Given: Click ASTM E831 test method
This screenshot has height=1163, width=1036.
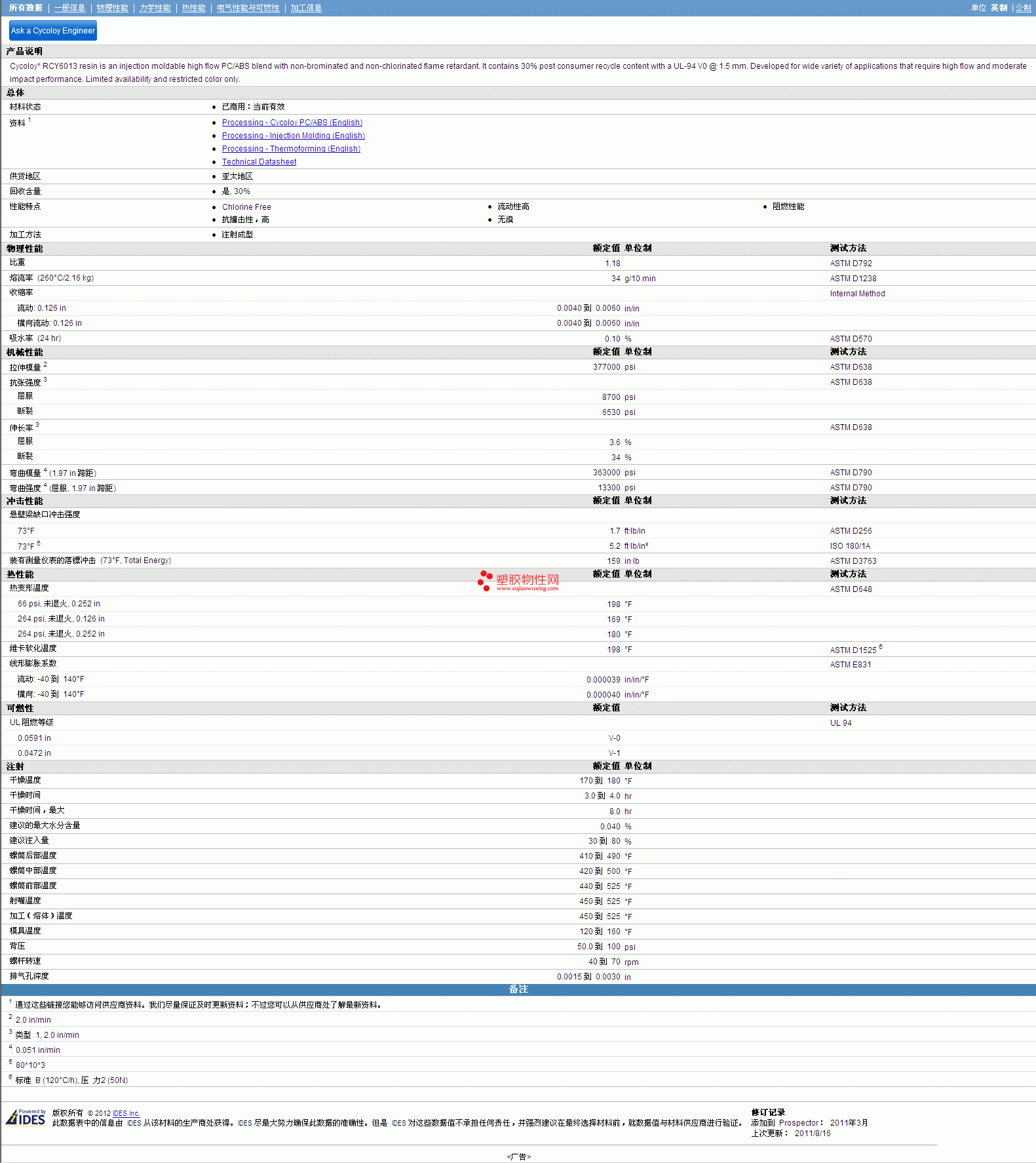Looking at the screenshot, I should tap(851, 665).
